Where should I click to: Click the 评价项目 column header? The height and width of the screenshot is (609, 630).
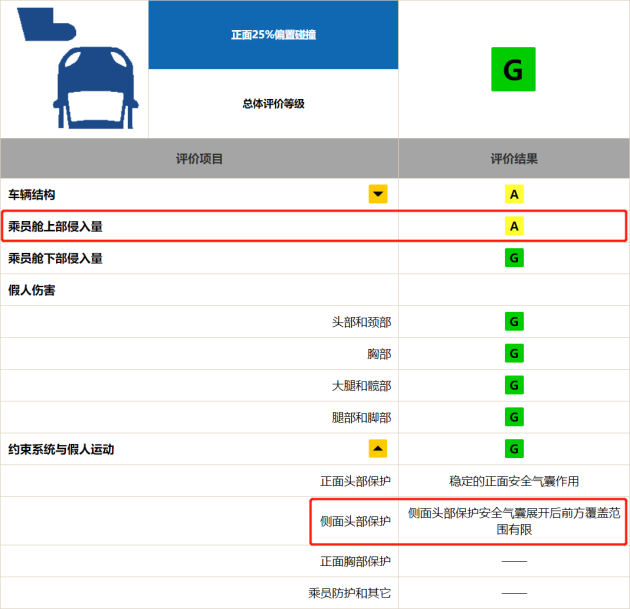pyautogui.click(x=199, y=159)
